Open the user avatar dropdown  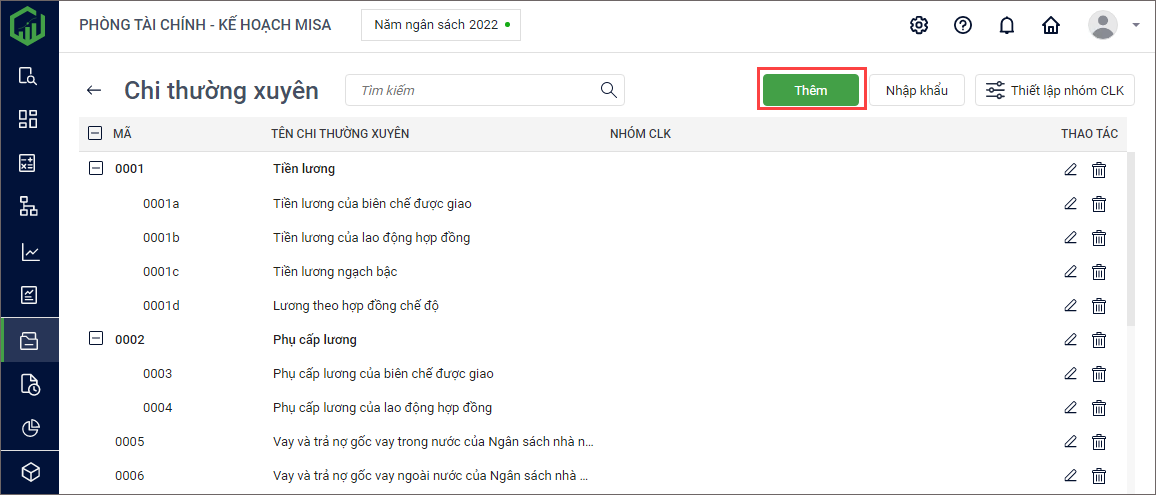[x=1113, y=25]
